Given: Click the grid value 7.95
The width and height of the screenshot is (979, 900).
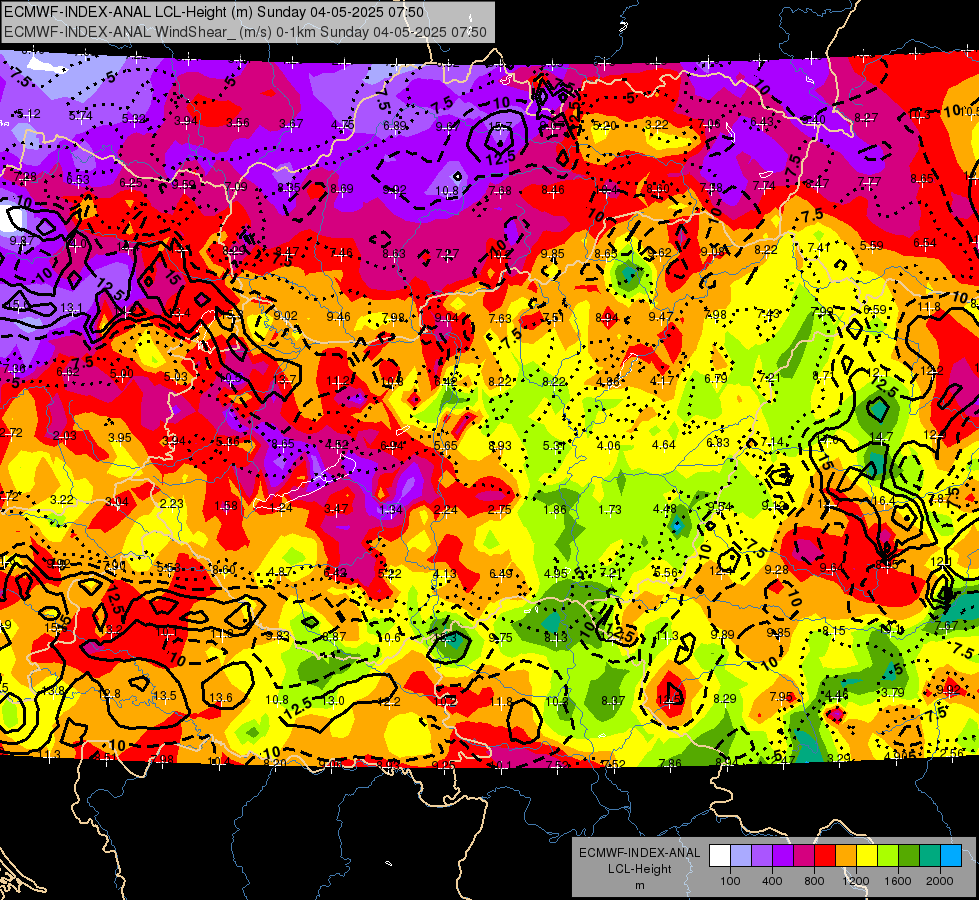Looking at the screenshot, I should [781, 696].
